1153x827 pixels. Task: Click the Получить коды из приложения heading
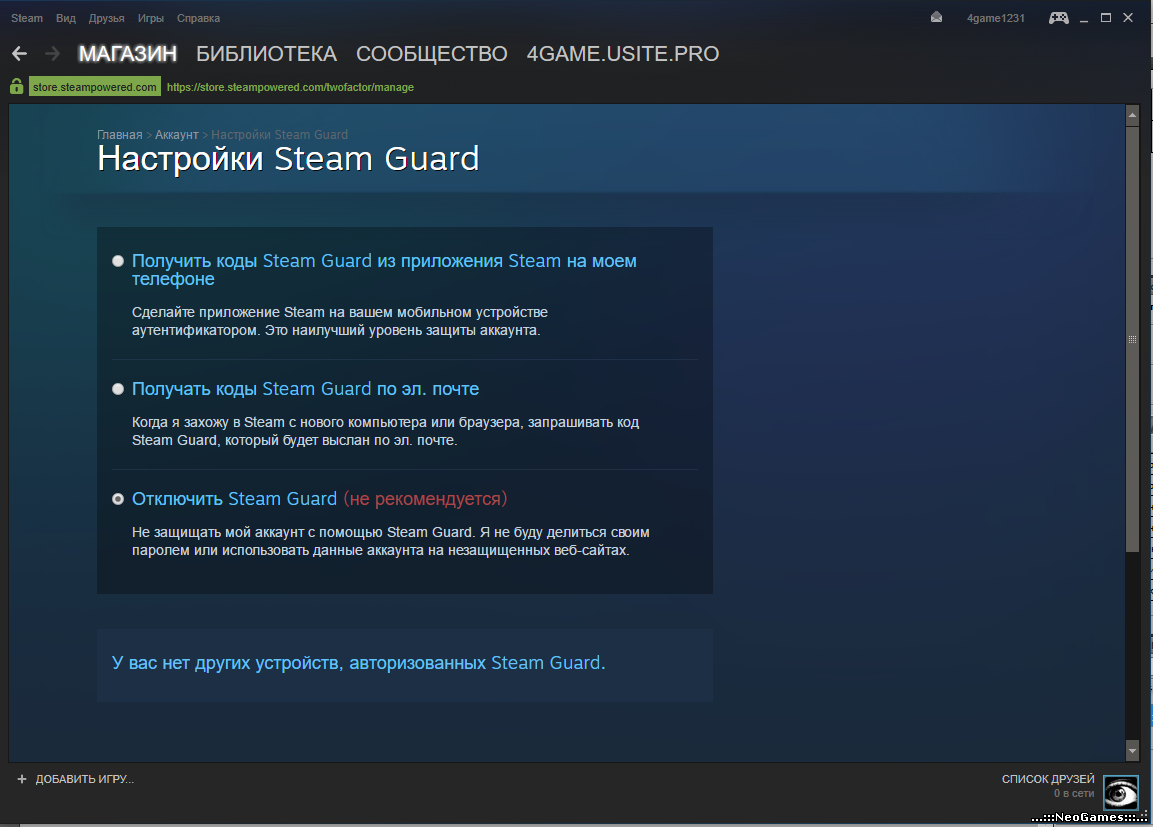click(384, 270)
